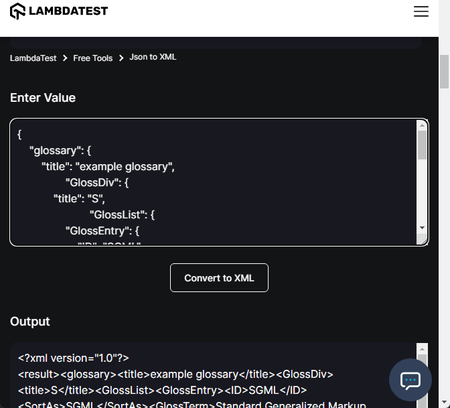Click the Enter Value heading

pos(43,98)
